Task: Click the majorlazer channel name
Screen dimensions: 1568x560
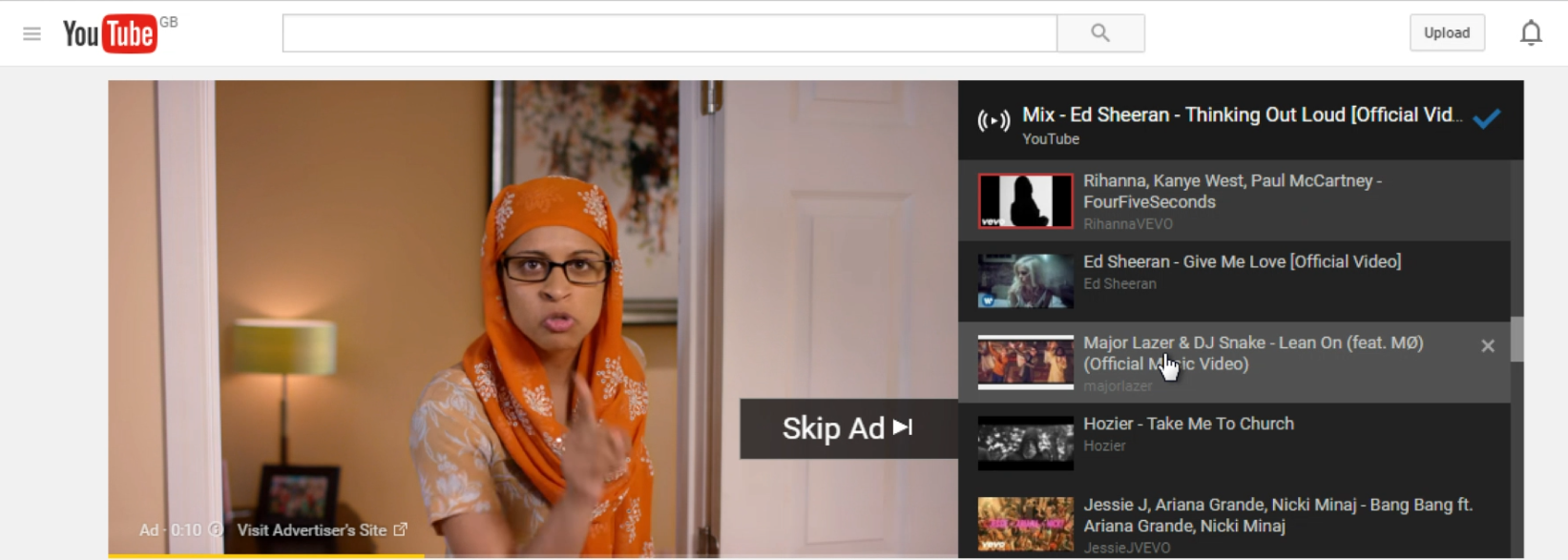Action: point(1118,386)
